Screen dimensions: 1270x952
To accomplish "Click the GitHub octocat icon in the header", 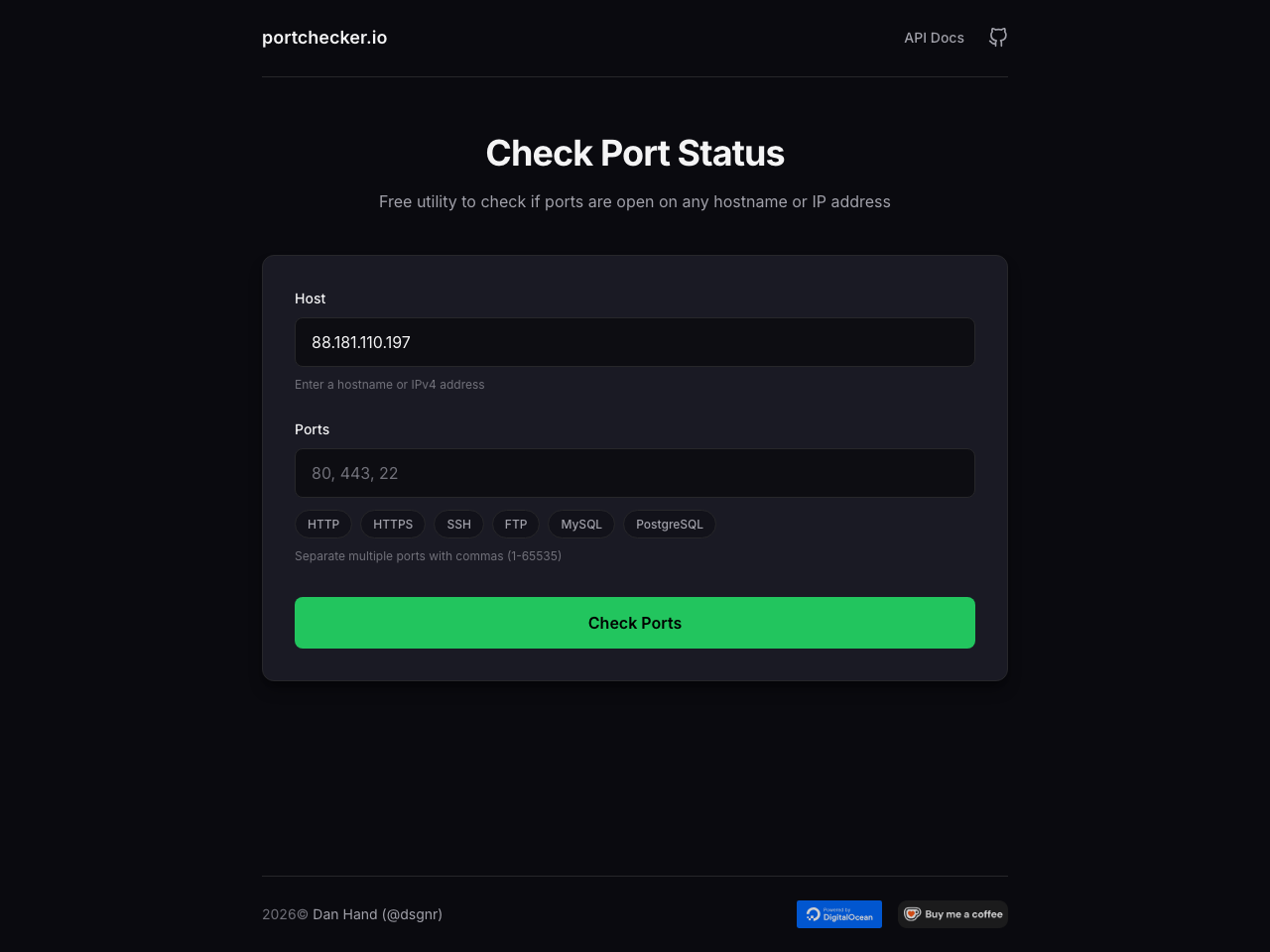I will click(x=997, y=37).
